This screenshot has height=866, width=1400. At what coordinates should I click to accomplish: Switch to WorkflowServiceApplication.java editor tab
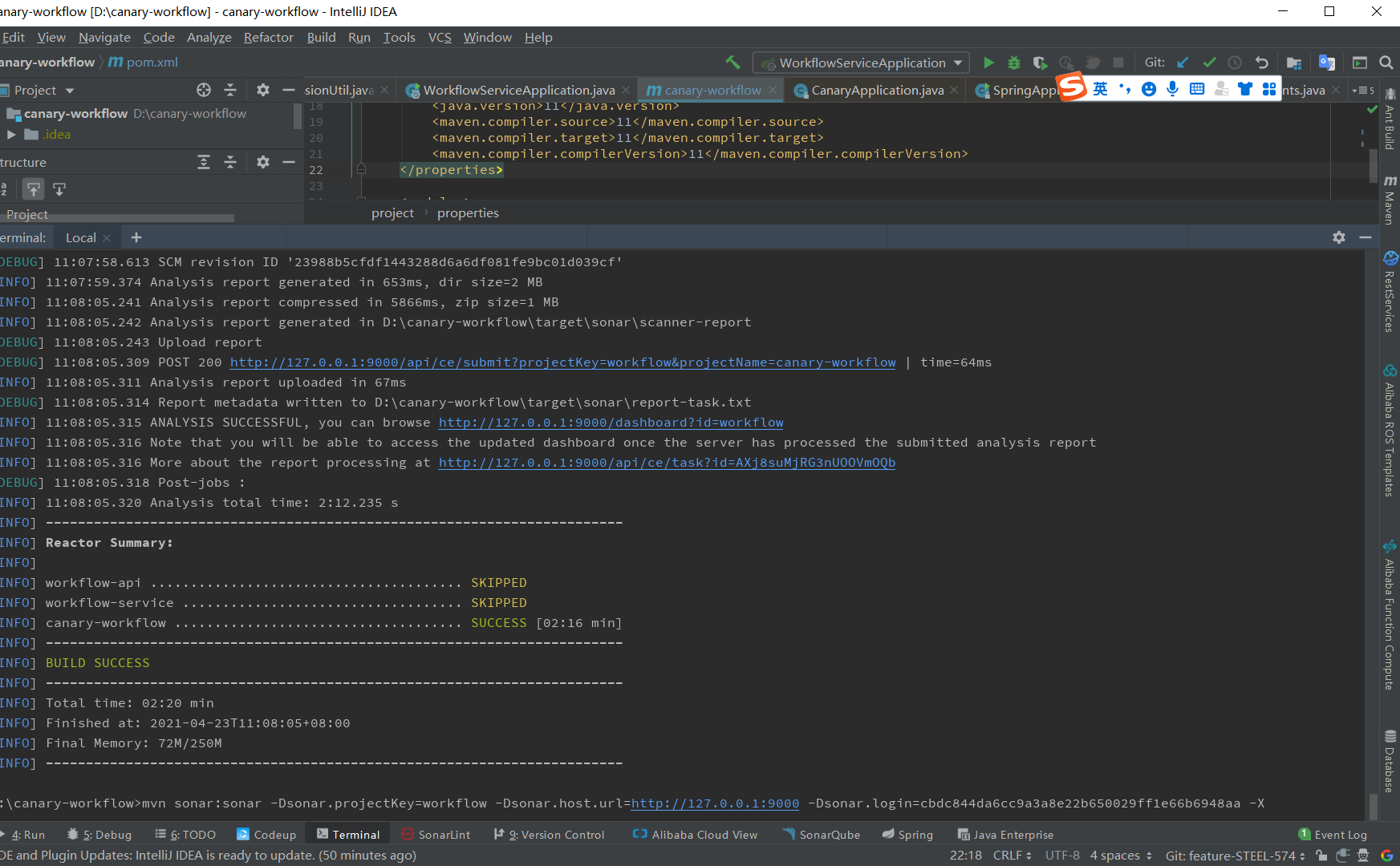point(518,90)
